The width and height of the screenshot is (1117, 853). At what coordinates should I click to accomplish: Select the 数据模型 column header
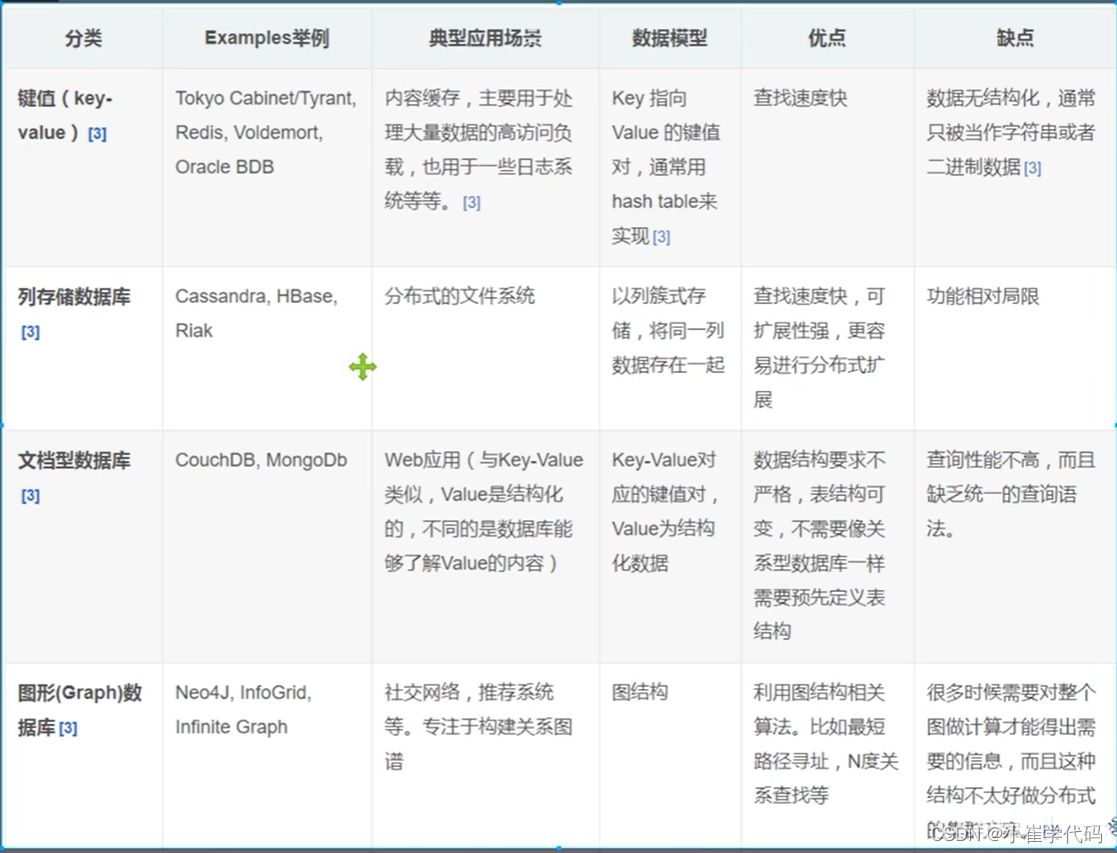click(x=668, y=37)
